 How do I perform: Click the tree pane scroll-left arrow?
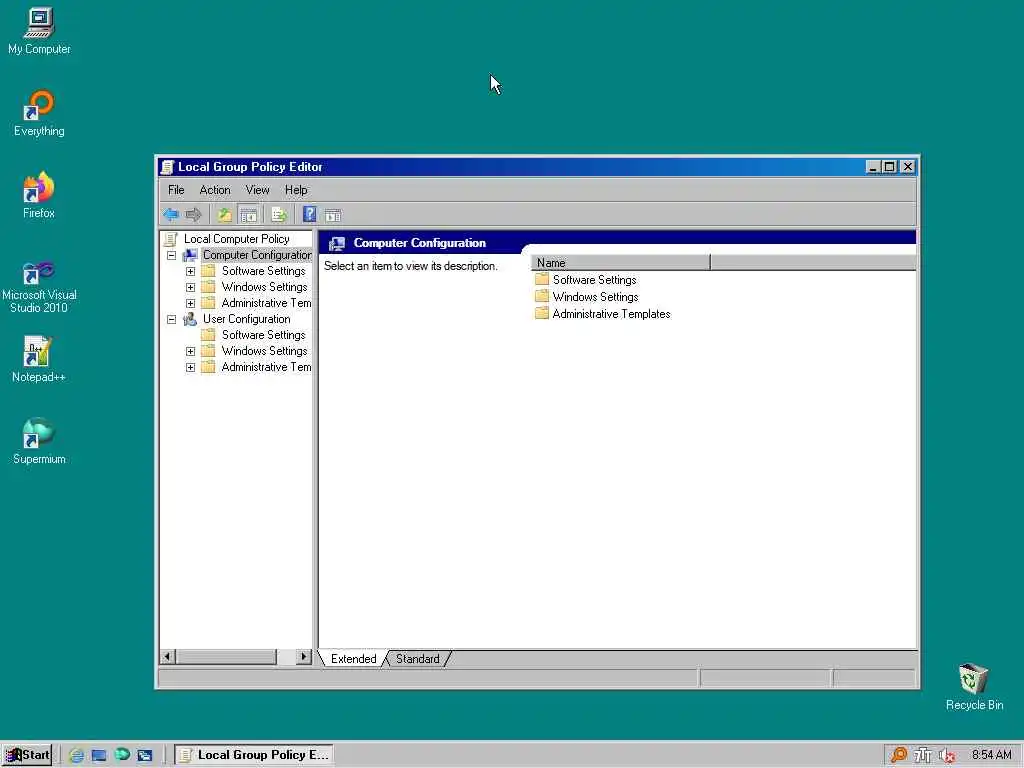pyautogui.click(x=167, y=656)
